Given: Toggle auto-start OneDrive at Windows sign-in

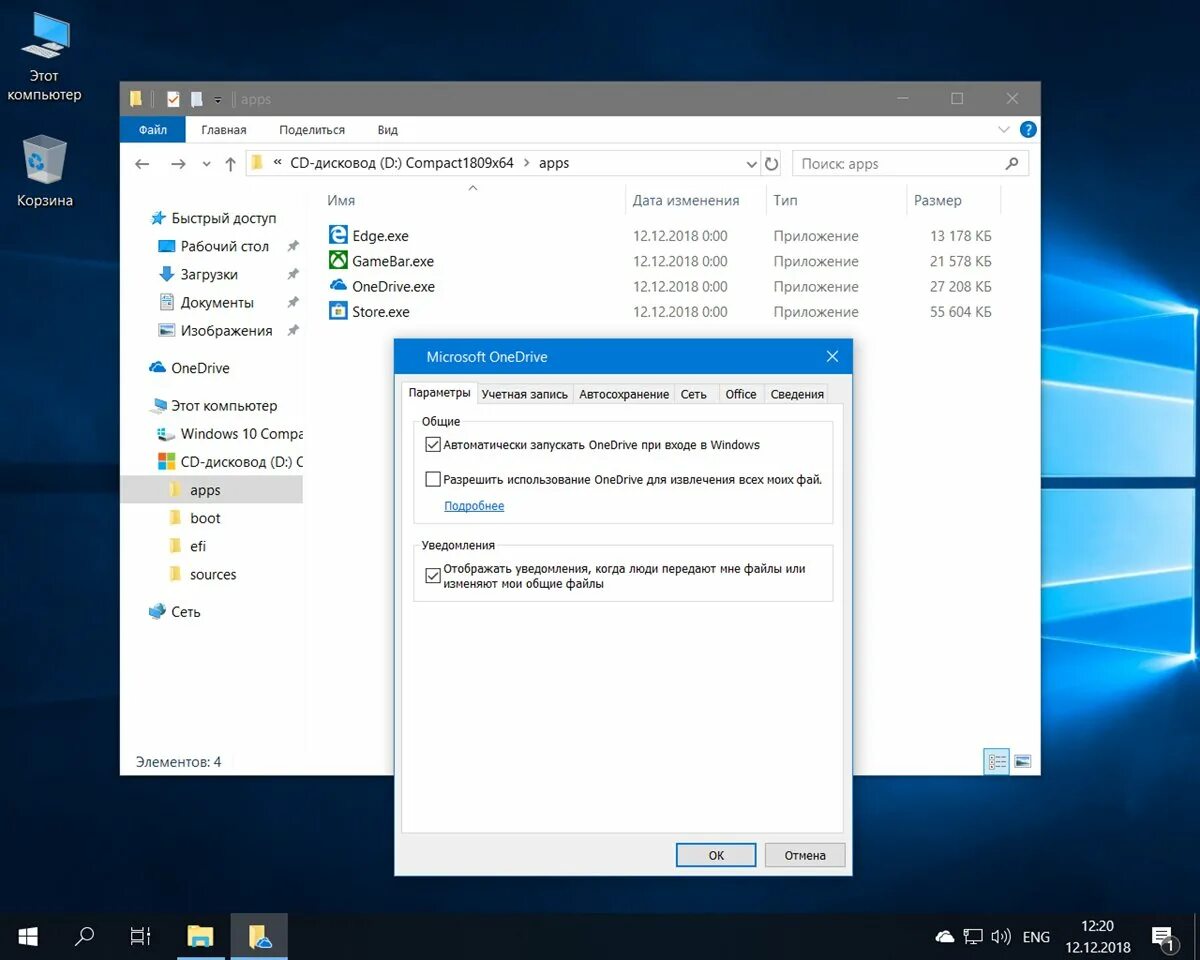Looking at the screenshot, I should 433,445.
